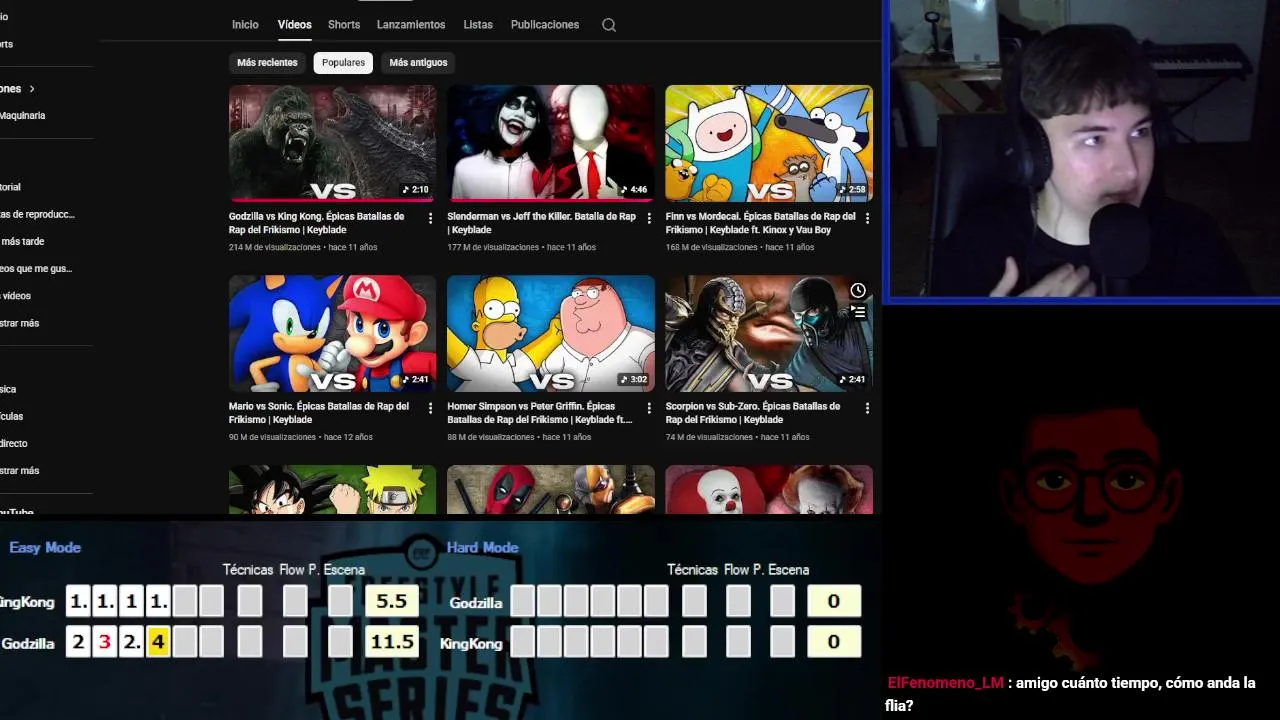Open the Listas tab
The width and height of the screenshot is (1280, 720).
(478, 25)
